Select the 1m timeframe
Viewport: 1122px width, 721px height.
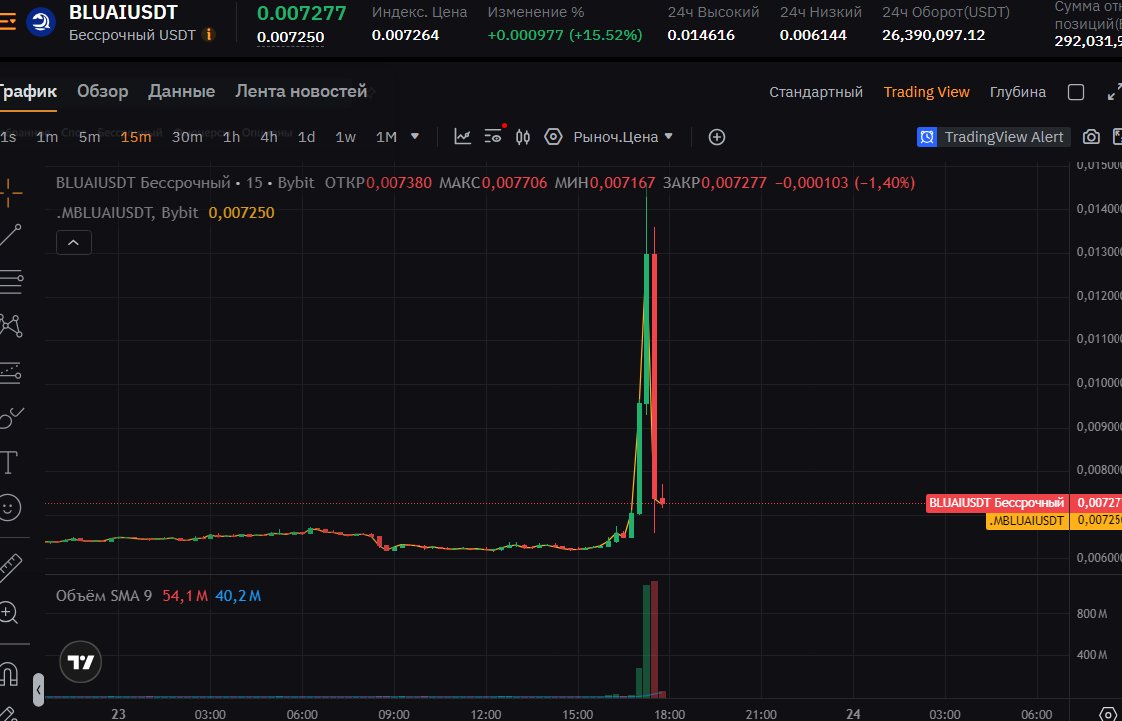(47, 137)
